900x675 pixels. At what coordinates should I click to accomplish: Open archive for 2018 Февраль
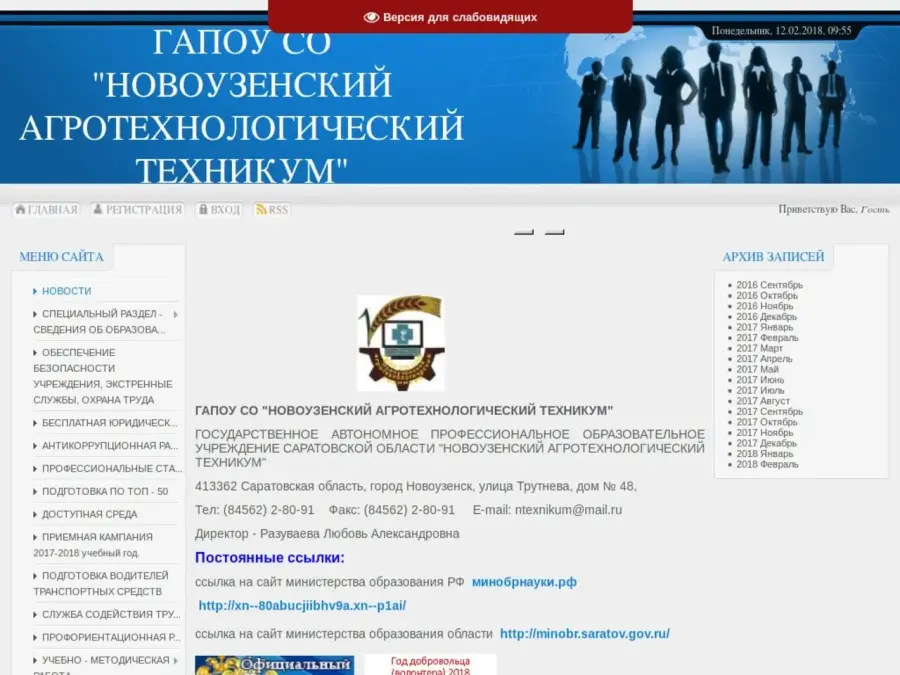click(767, 464)
